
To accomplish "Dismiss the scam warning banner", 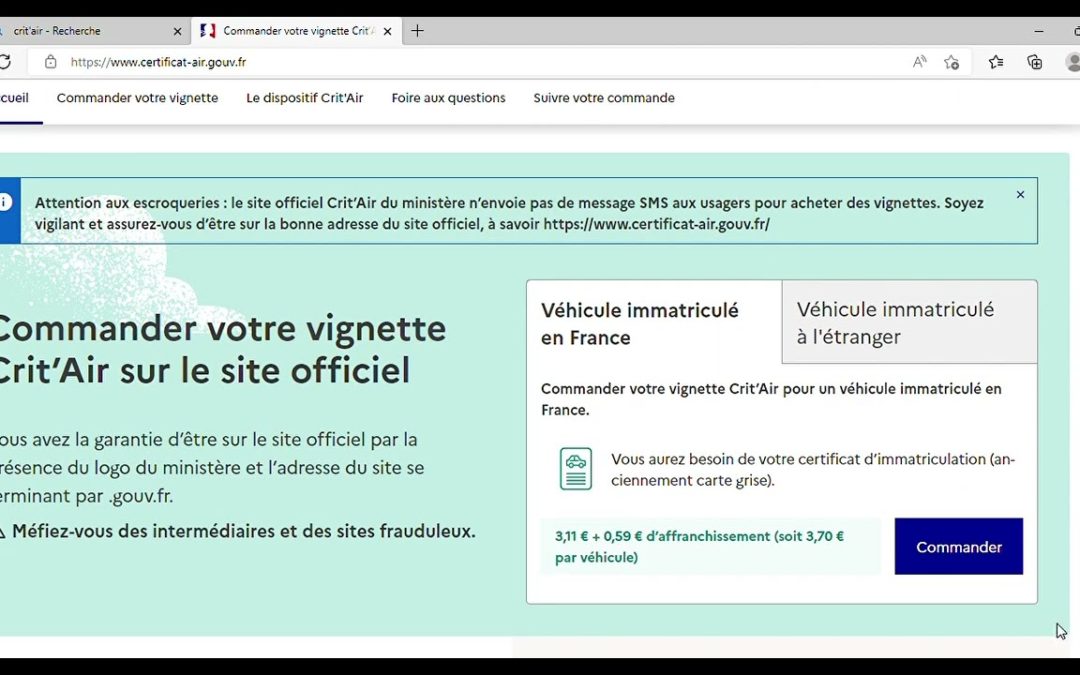I will pyautogui.click(x=1020, y=195).
